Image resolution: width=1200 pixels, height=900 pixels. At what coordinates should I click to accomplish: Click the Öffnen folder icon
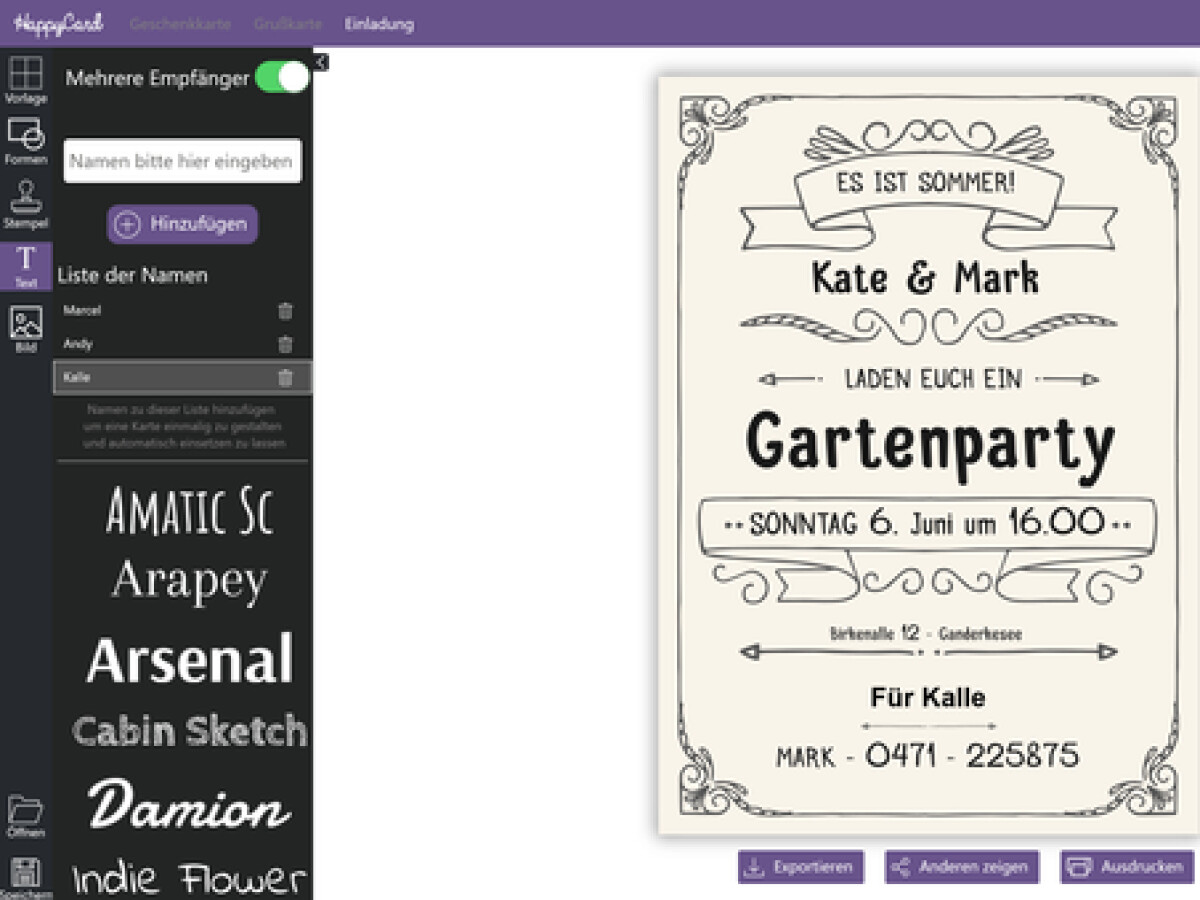(x=26, y=815)
